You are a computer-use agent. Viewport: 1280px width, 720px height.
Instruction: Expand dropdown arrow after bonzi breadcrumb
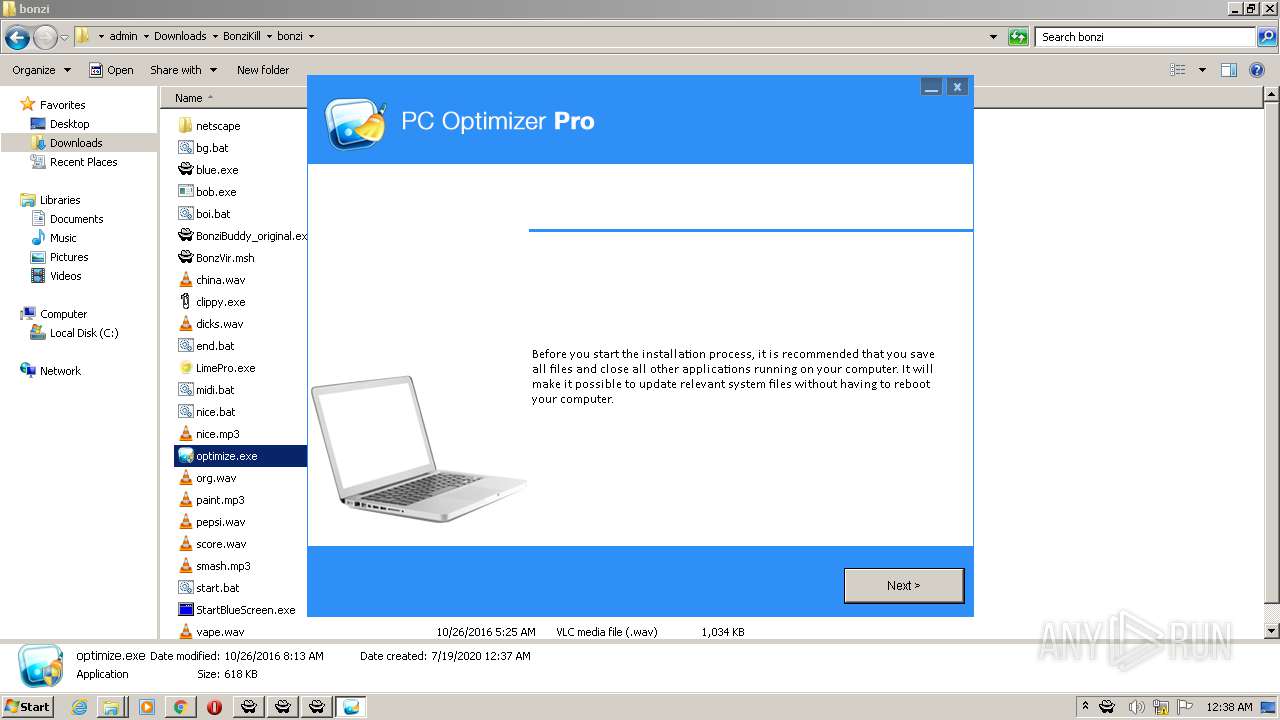(311, 36)
